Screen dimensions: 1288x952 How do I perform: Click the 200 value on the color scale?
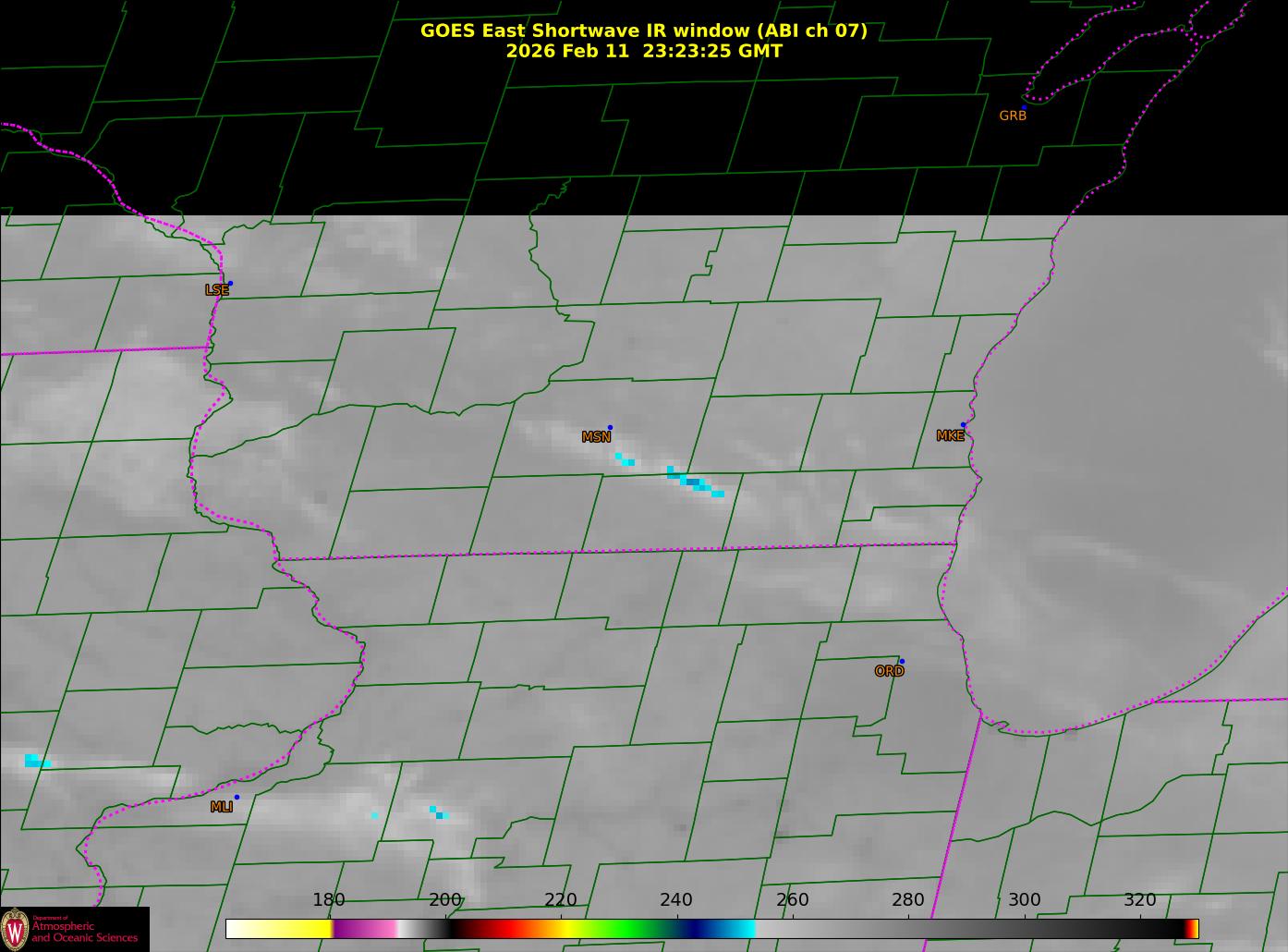(x=445, y=900)
